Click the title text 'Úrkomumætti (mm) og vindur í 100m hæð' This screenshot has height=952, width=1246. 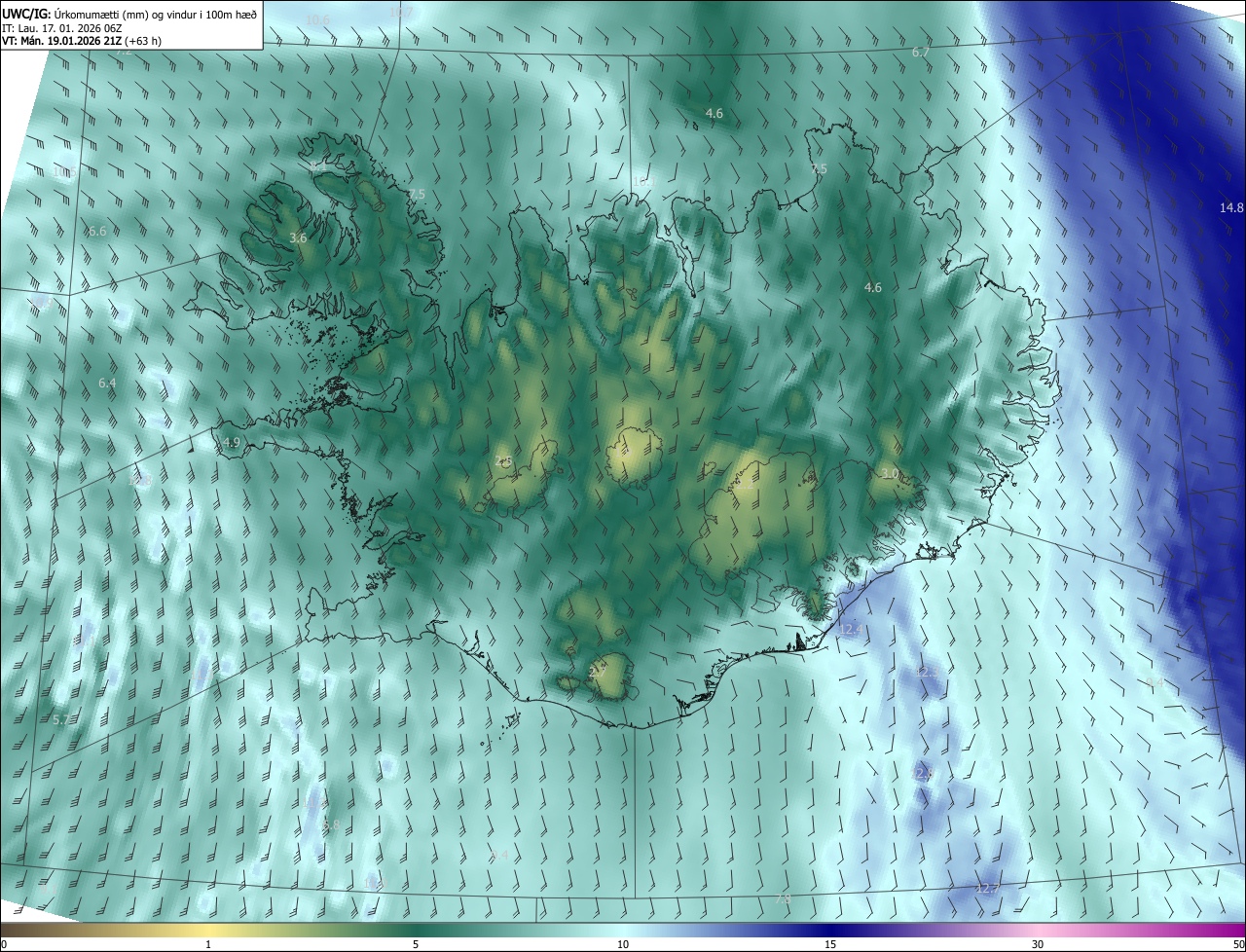tap(156, 14)
